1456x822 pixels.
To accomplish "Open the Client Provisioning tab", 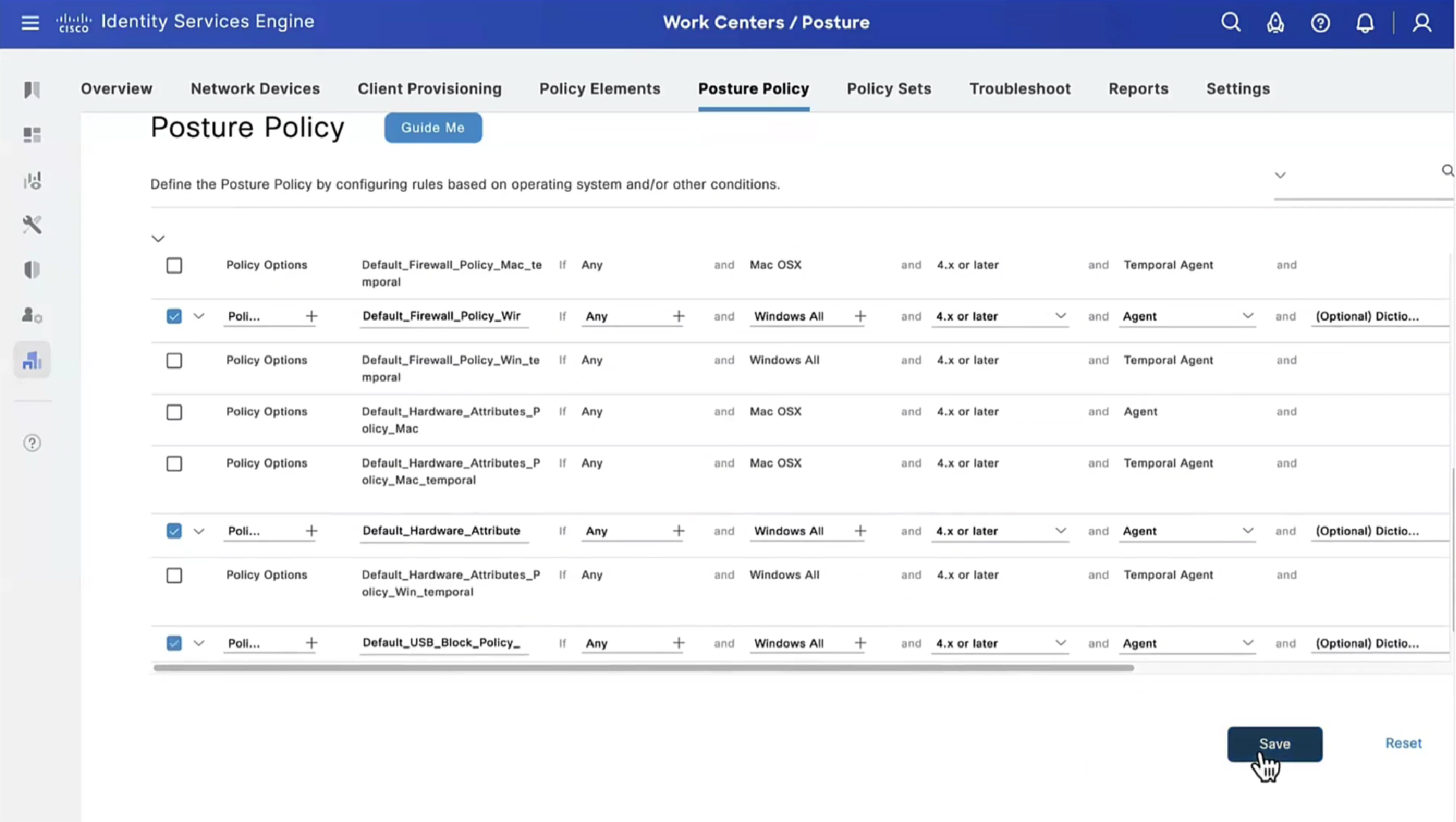I will click(x=429, y=88).
